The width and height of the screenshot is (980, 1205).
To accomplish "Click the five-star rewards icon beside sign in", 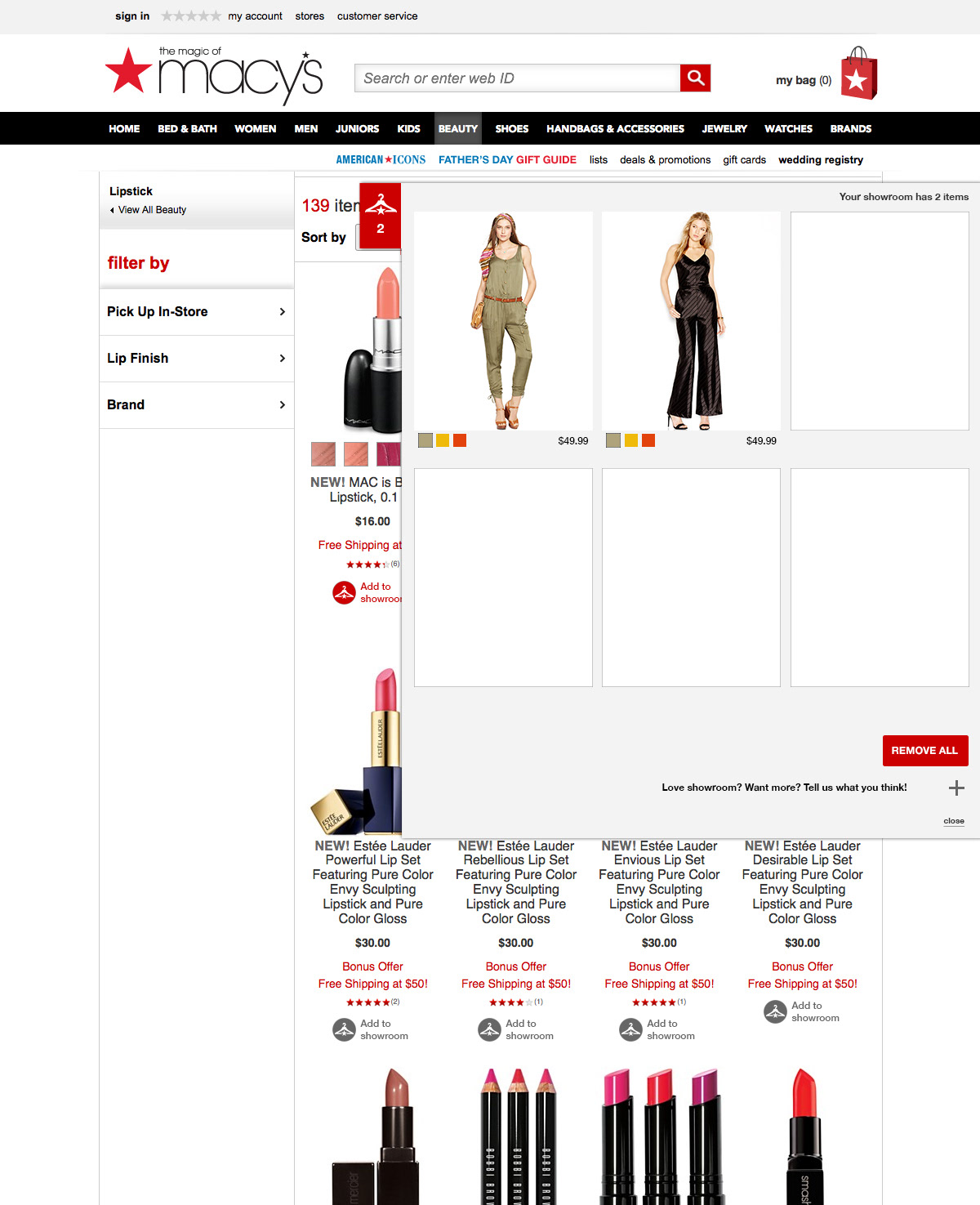I will click(x=191, y=16).
